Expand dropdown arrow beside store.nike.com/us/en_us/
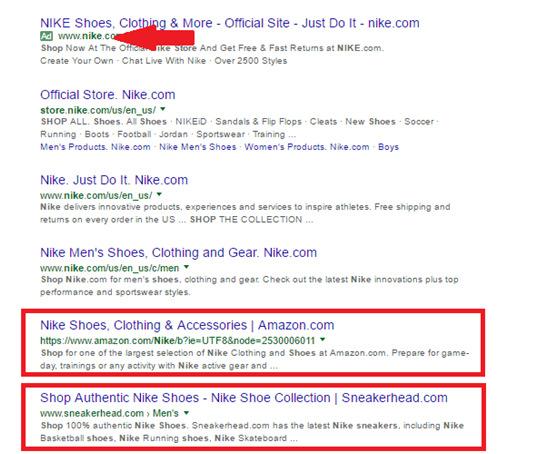Viewport: 558px width, 454px height. 163,109
